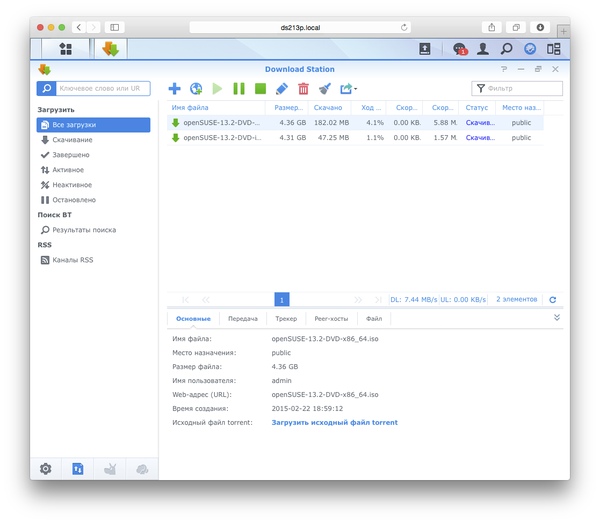
Task: Go to the previous page arrow
Action: pos(206,300)
